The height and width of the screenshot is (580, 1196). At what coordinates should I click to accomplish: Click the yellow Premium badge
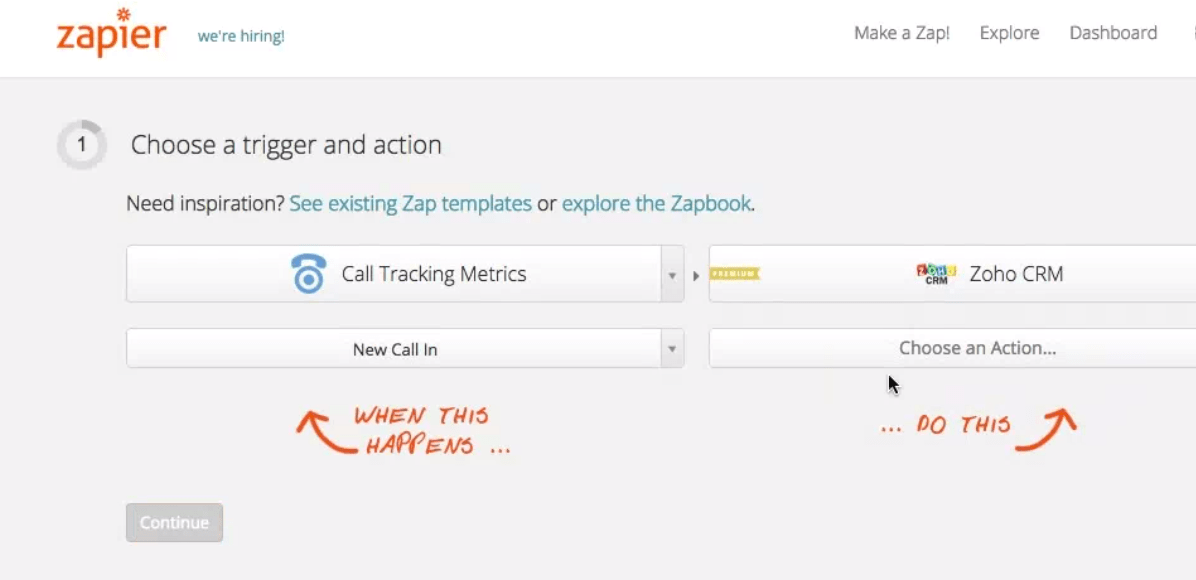(735, 274)
